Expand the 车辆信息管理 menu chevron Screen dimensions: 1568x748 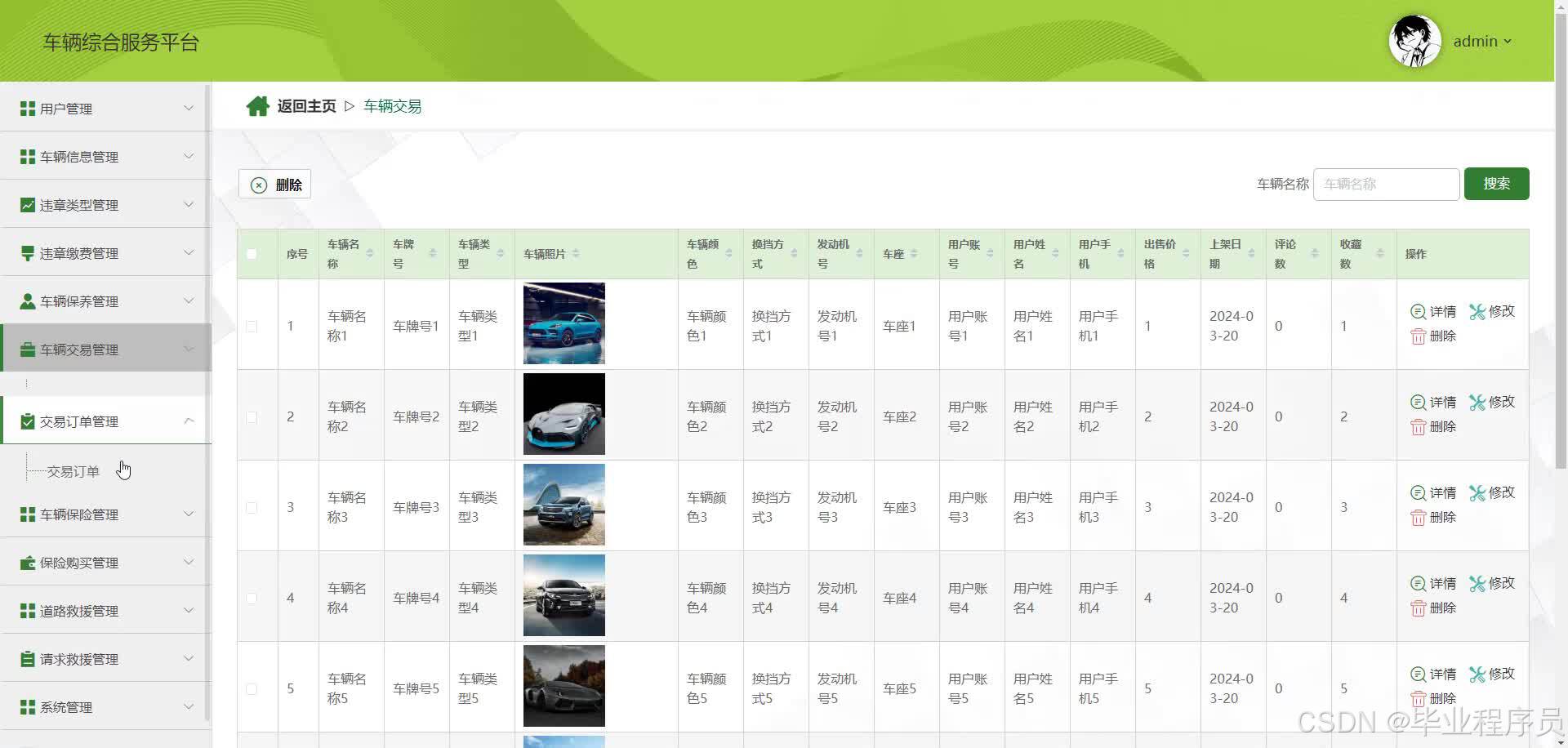pos(189,156)
